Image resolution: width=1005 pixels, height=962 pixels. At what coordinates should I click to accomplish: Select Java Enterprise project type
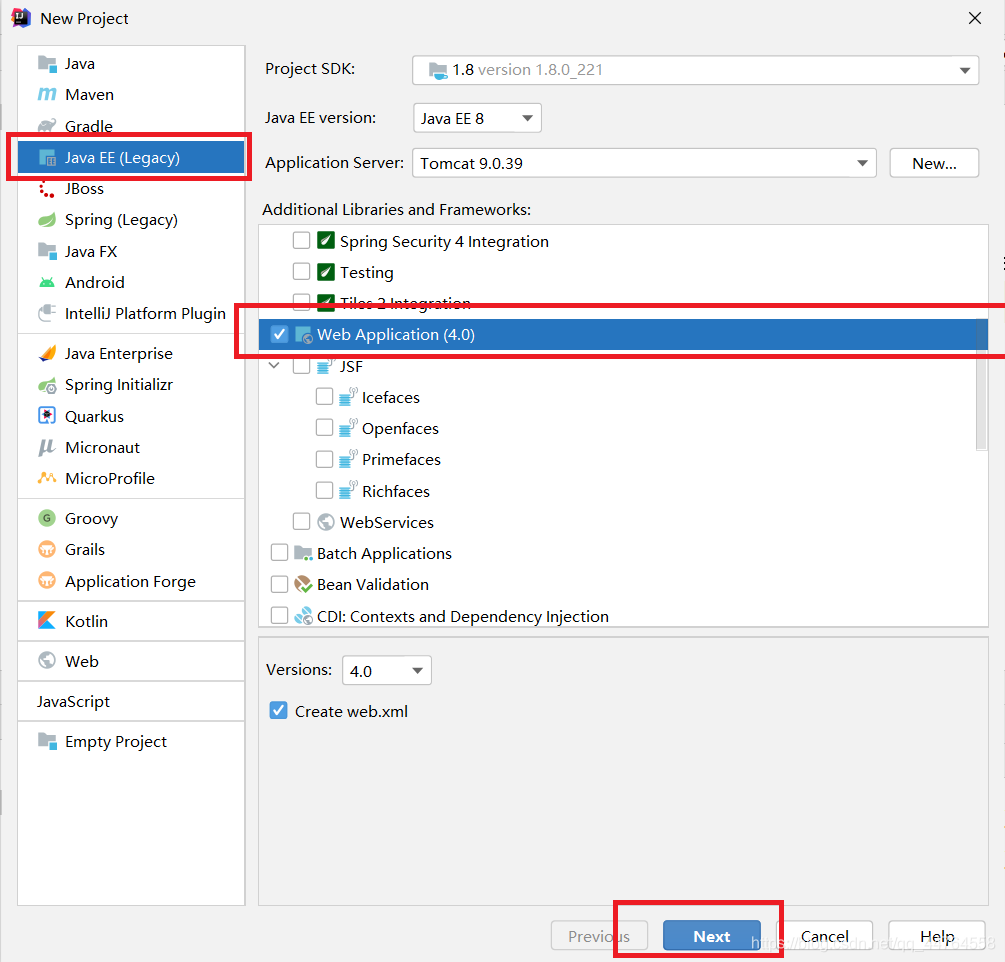click(x=131, y=354)
